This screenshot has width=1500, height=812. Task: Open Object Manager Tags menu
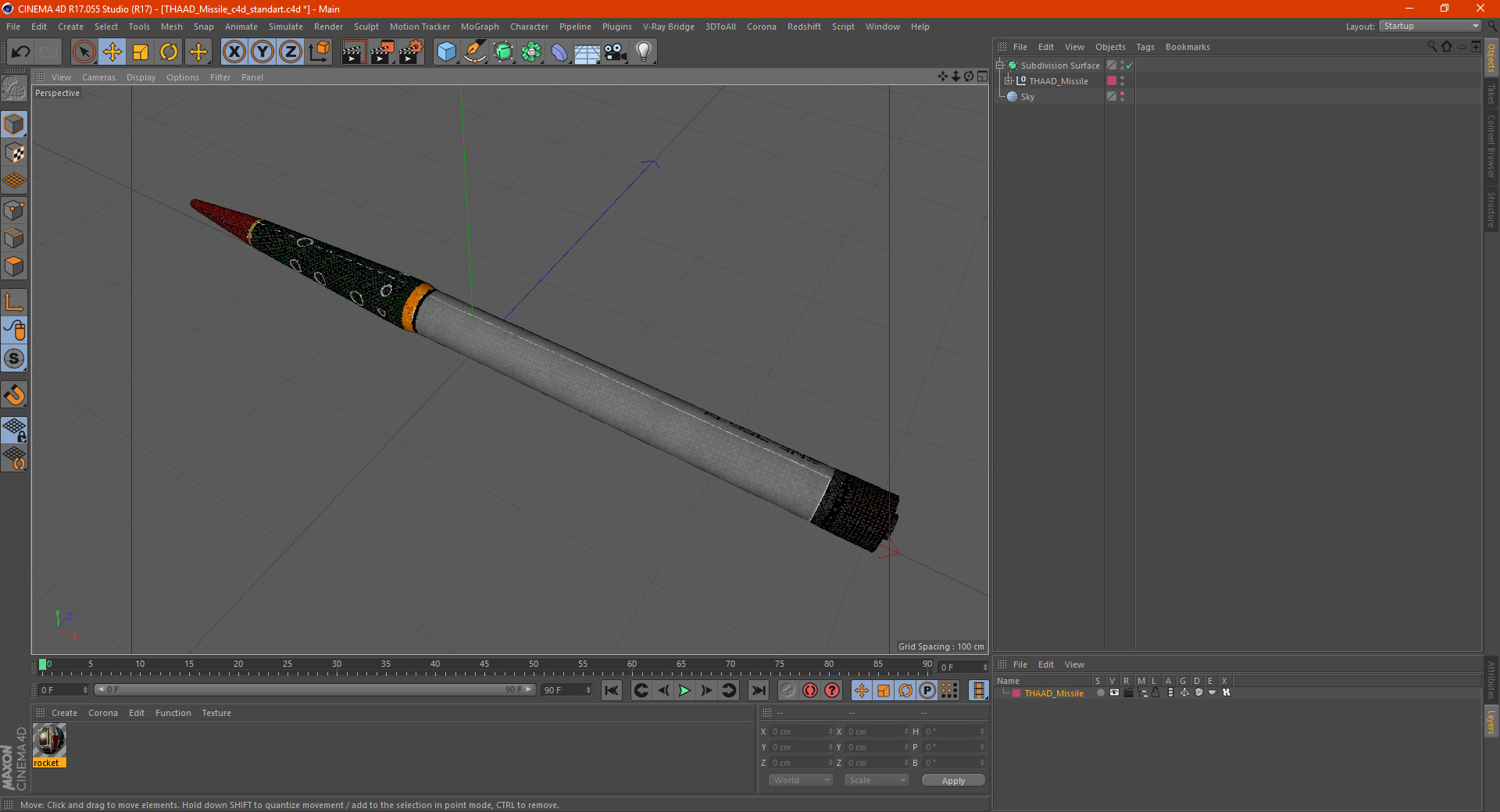1145,47
